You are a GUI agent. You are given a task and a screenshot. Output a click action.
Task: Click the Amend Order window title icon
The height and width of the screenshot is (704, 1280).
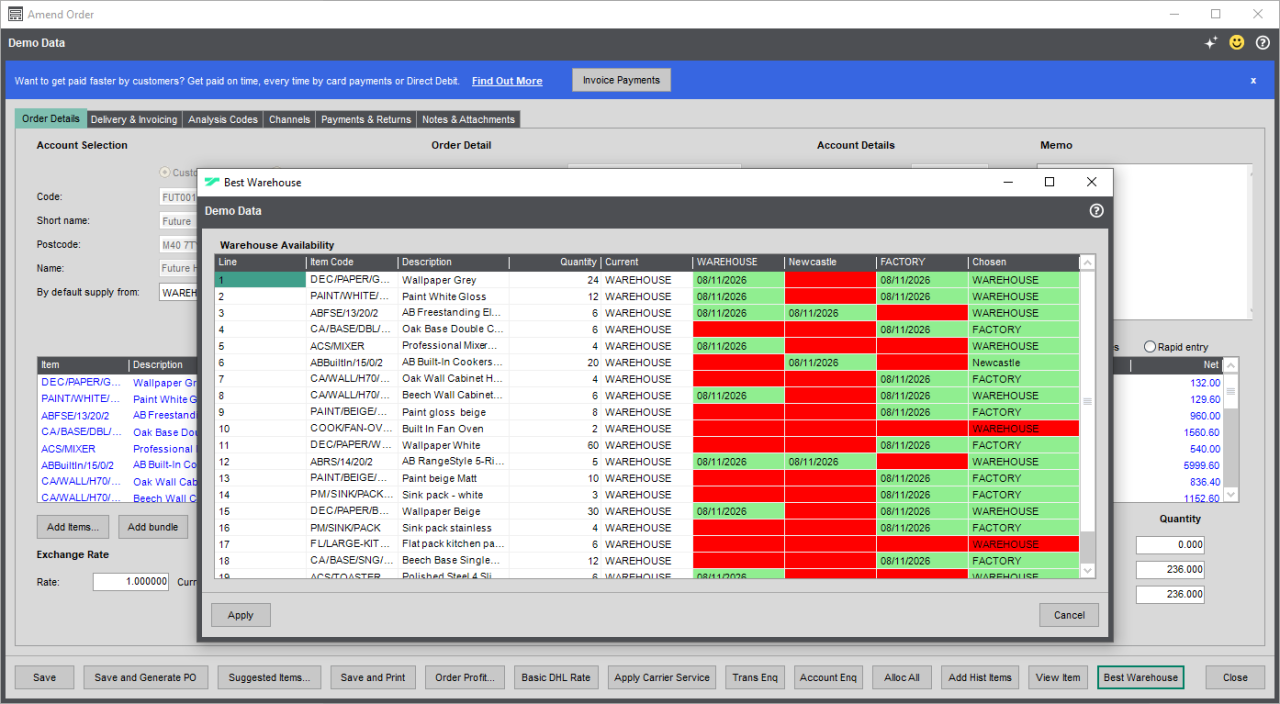coord(15,14)
